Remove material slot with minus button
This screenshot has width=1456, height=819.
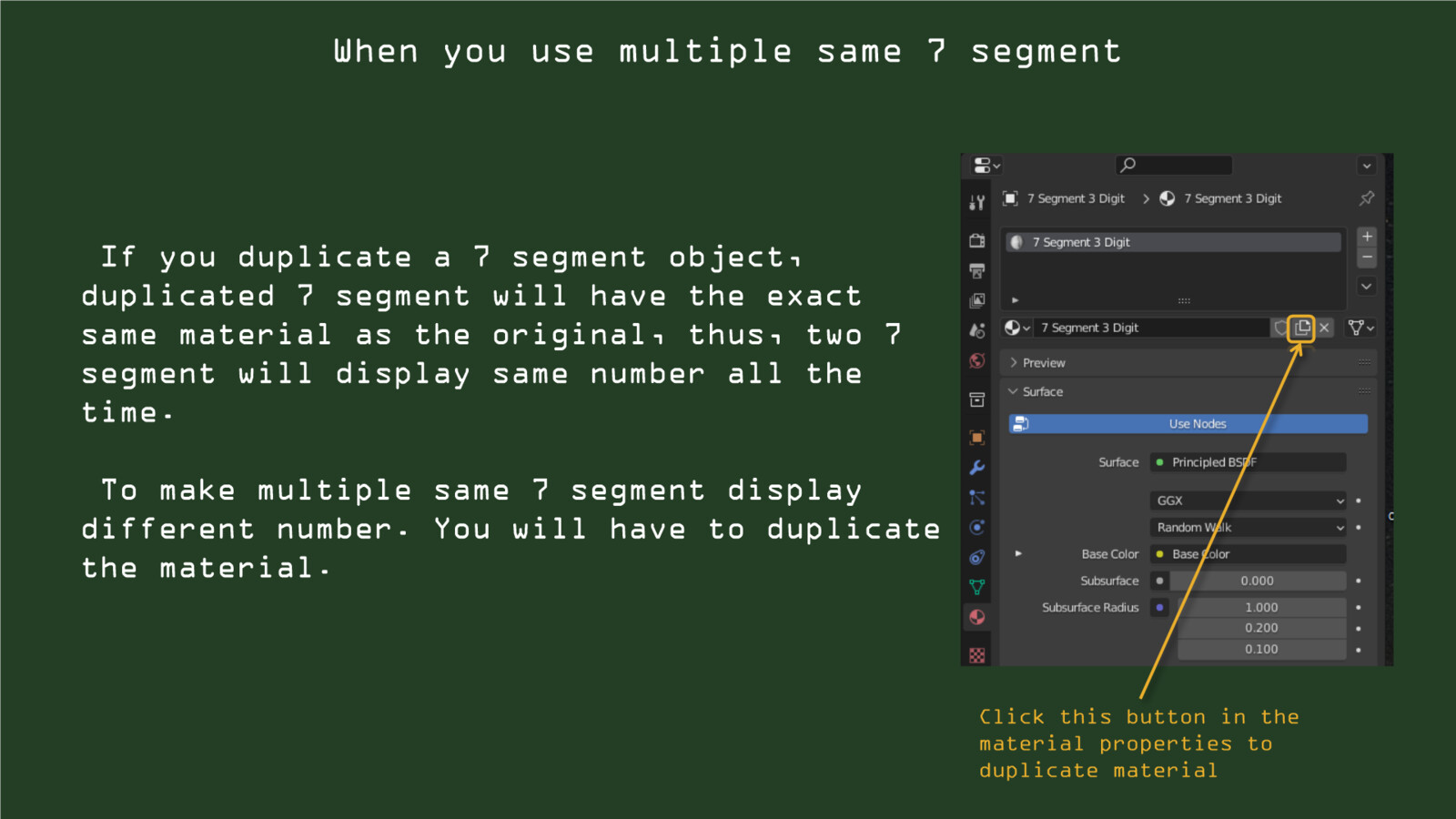[1367, 258]
